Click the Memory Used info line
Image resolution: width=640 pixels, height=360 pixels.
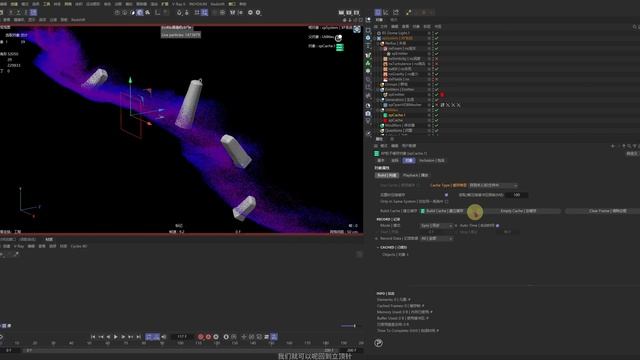[404, 312]
